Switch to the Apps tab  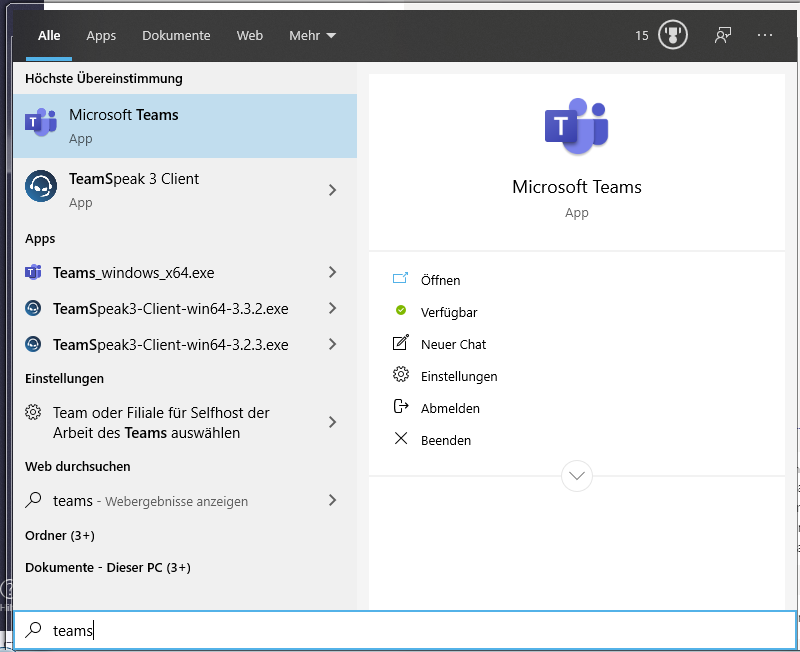click(x=101, y=36)
